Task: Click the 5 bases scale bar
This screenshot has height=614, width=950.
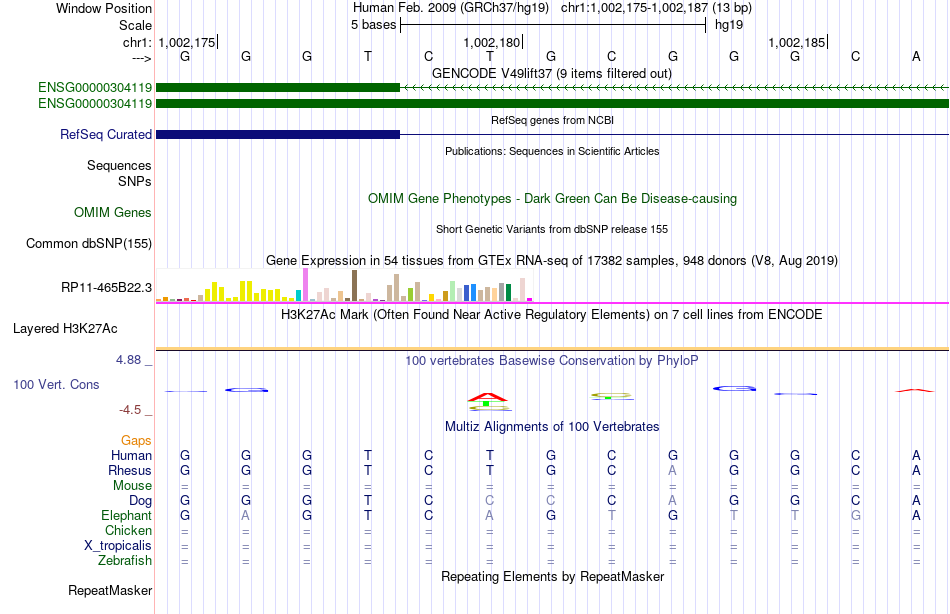Action: click(x=553, y=25)
